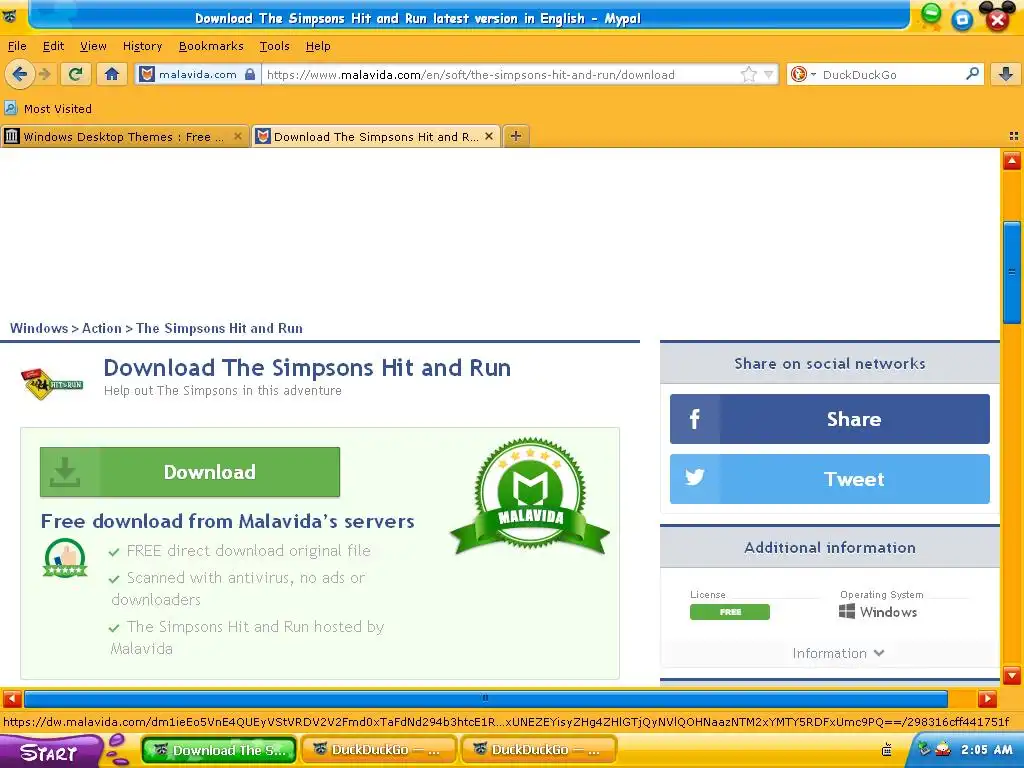This screenshot has height=768, width=1024.
Task: Open The Simpsons Hit and Run breadcrumb
Action: click(219, 328)
